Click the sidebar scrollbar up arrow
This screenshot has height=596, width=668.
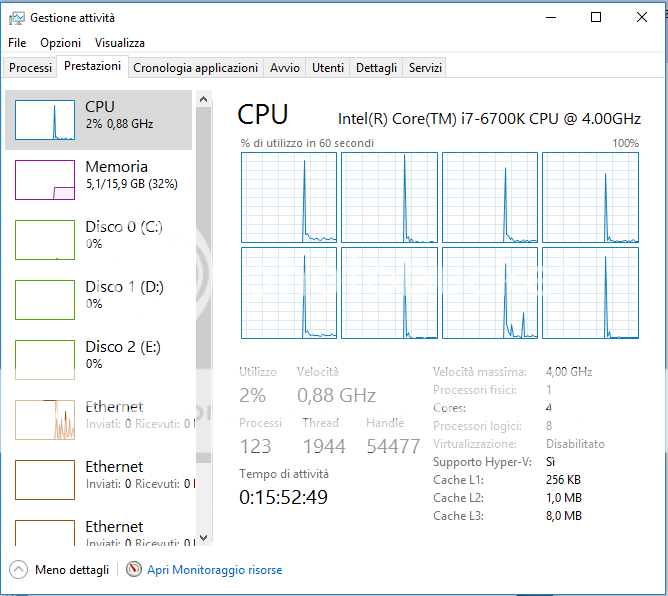[204, 99]
